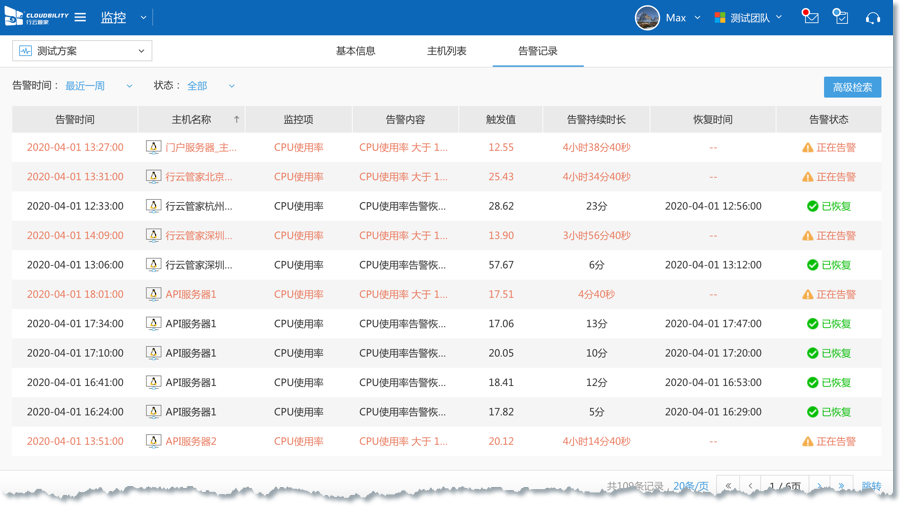
Task: Expand the 监控 module dropdown
Action: [143, 17]
